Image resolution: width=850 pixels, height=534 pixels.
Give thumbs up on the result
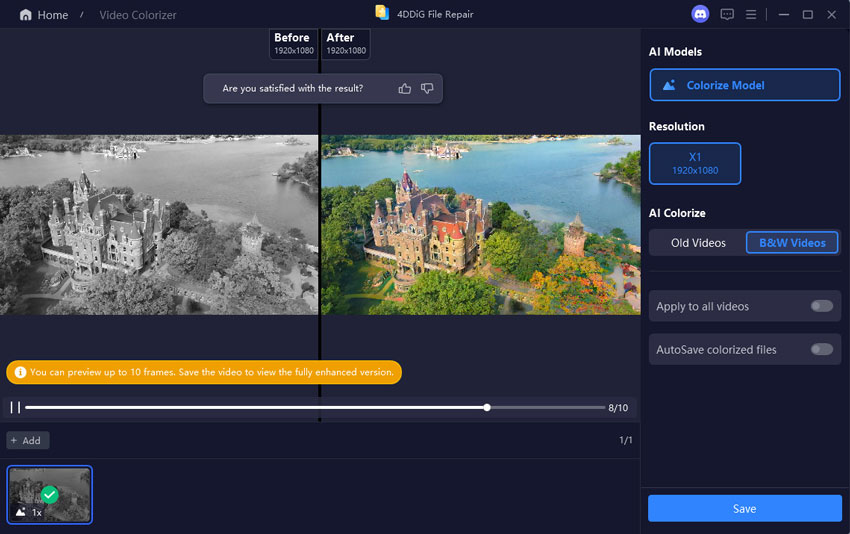point(404,89)
